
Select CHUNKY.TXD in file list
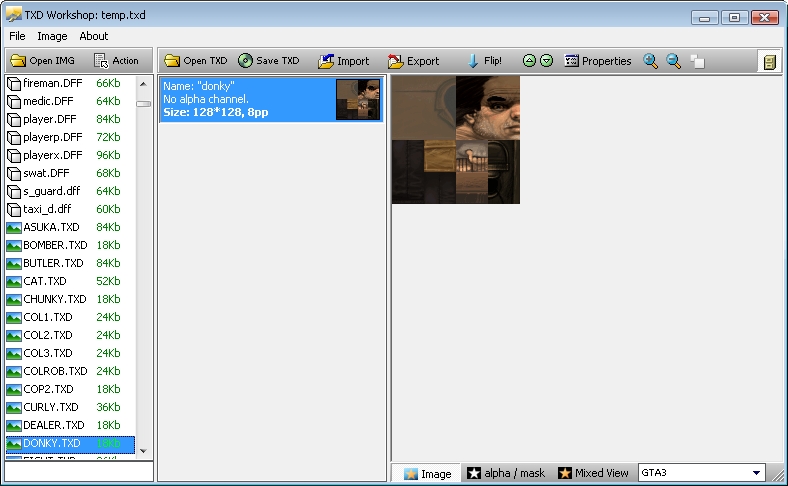70,300
